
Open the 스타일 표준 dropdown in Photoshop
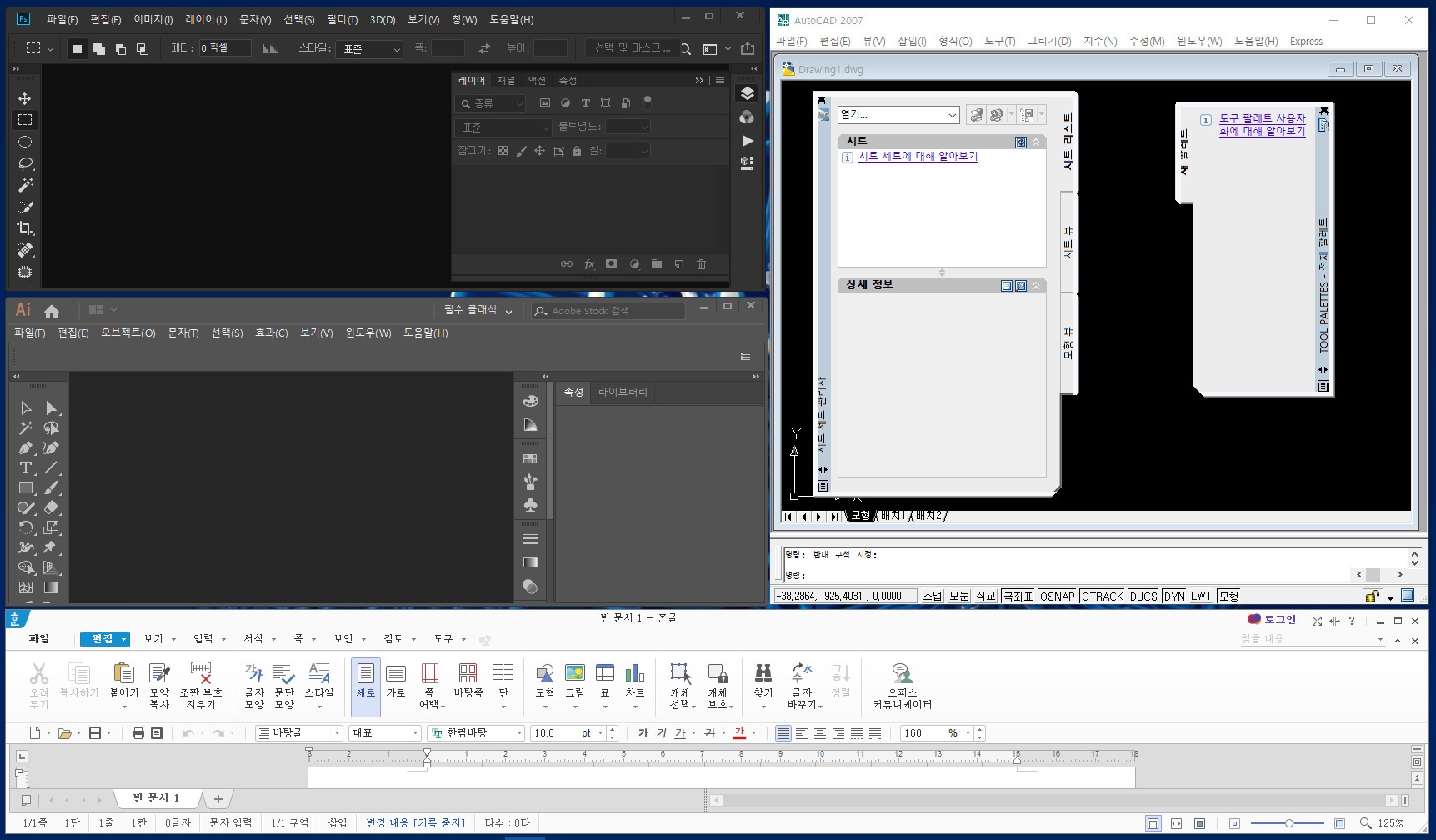point(369,49)
